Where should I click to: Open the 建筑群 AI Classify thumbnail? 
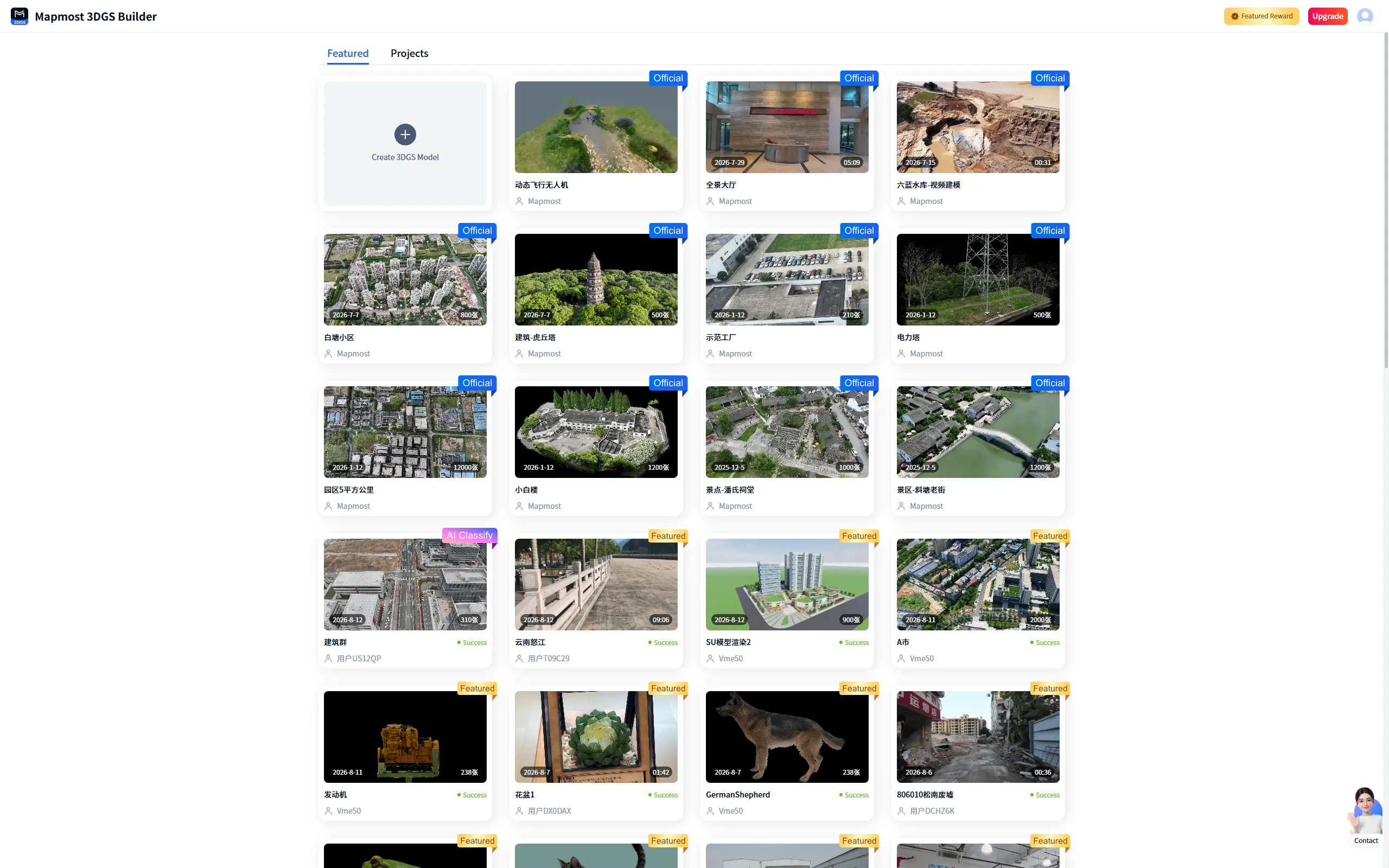click(x=405, y=584)
